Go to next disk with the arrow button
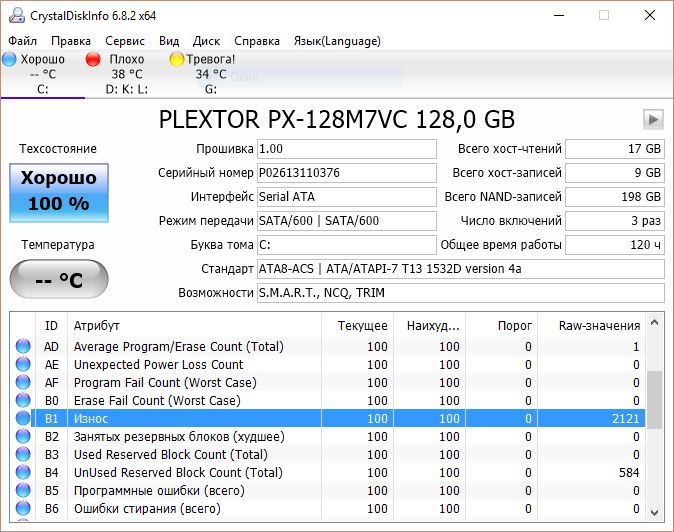Screen dimensions: 674x532 coord(653,119)
